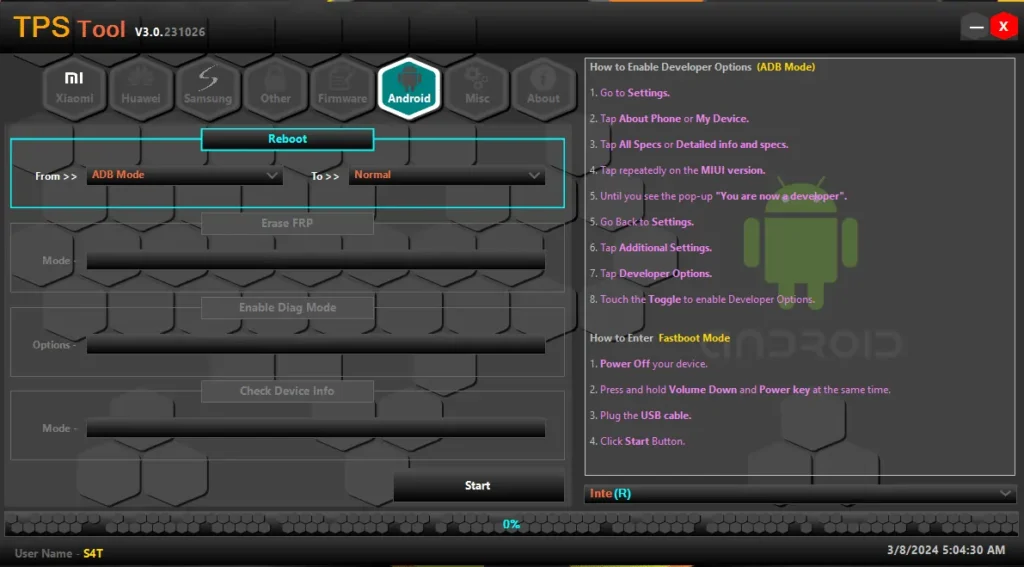
Task: Click 'Touch the Toggle to enable' step
Action: pos(702,300)
